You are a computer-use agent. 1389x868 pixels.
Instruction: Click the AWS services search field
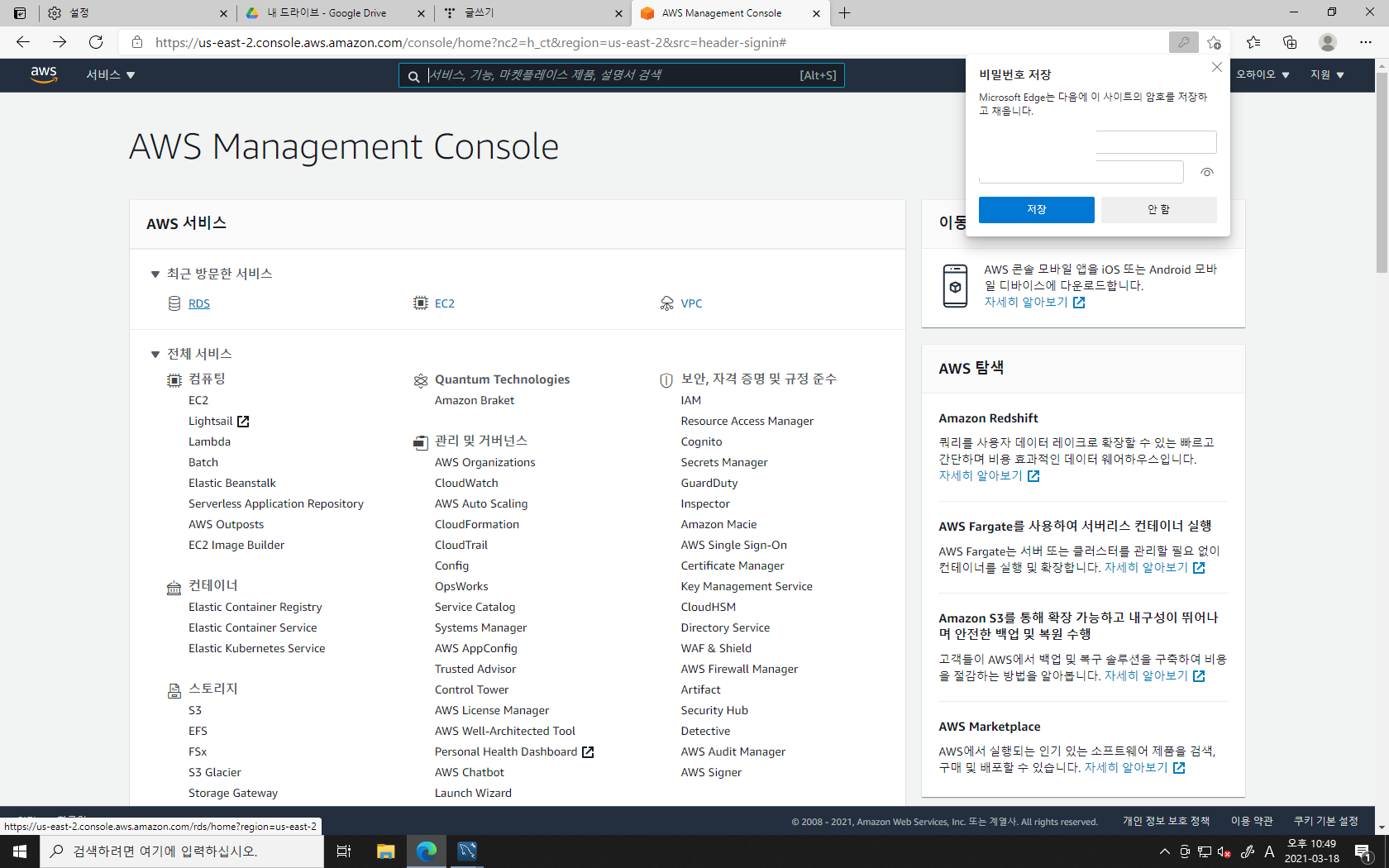[x=621, y=75]
